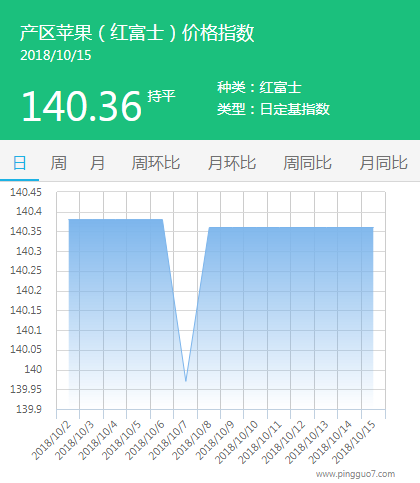This screenshot has height=483, width=420.
Task: Click the 持平 status label
Action: [x=161, y=96]
